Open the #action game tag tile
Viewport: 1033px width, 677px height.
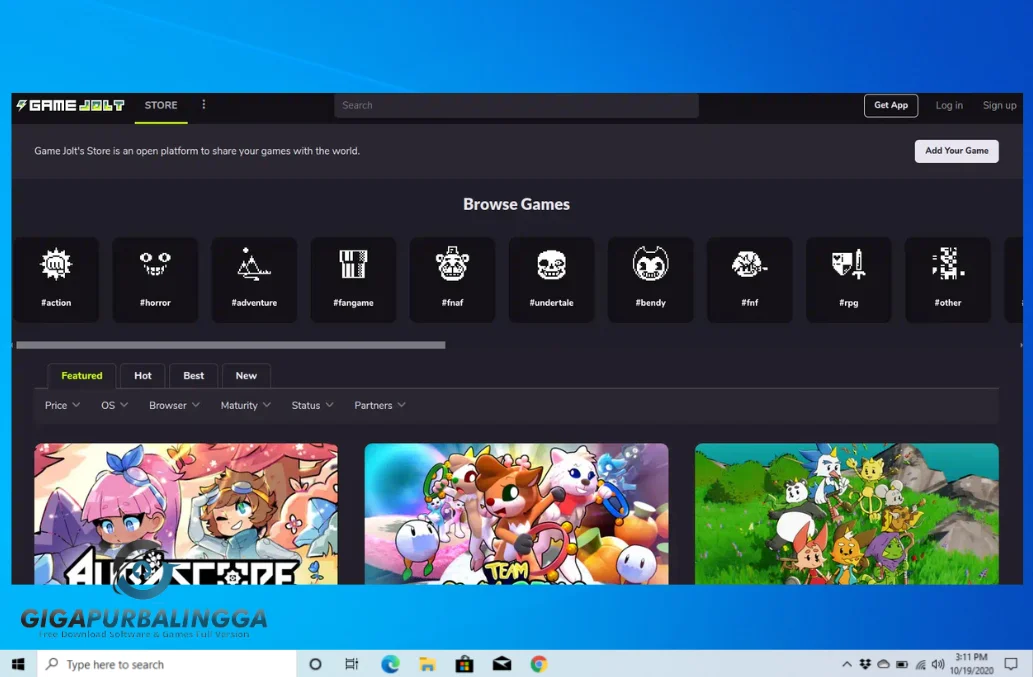click(x=56, y=280)
